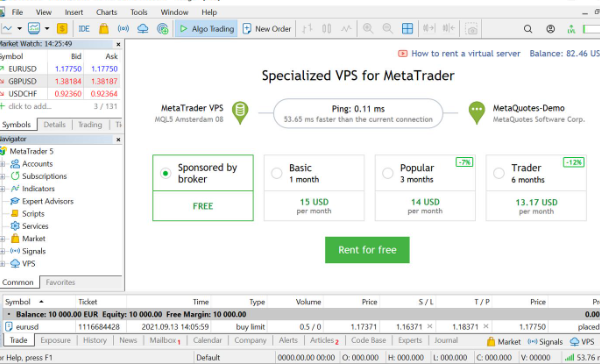Click the yellow dollar symbol icon
Screen dimensions: 600x364
tap(62, 28)
